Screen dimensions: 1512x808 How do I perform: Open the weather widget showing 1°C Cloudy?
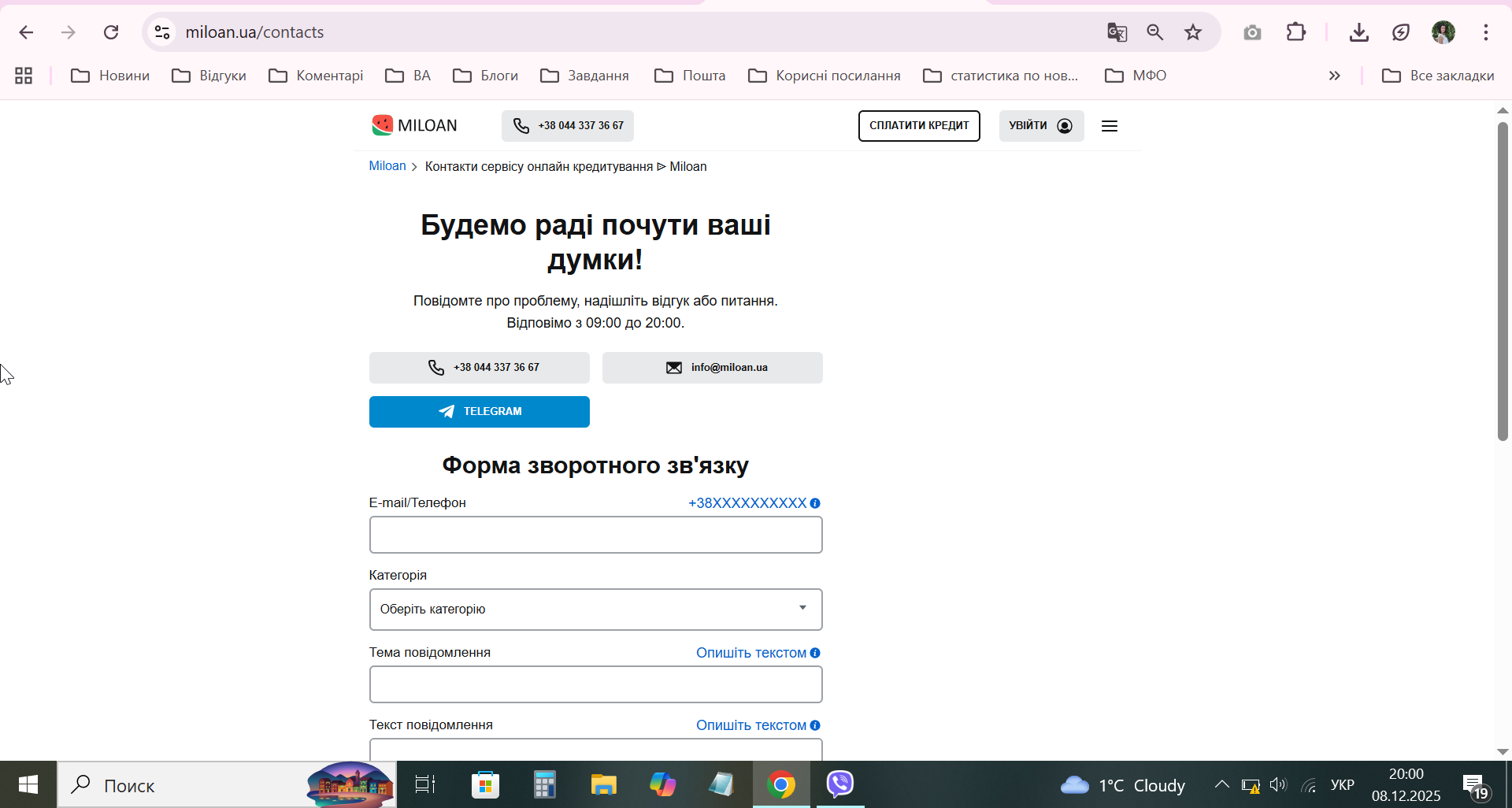(x=1123, y=785)
